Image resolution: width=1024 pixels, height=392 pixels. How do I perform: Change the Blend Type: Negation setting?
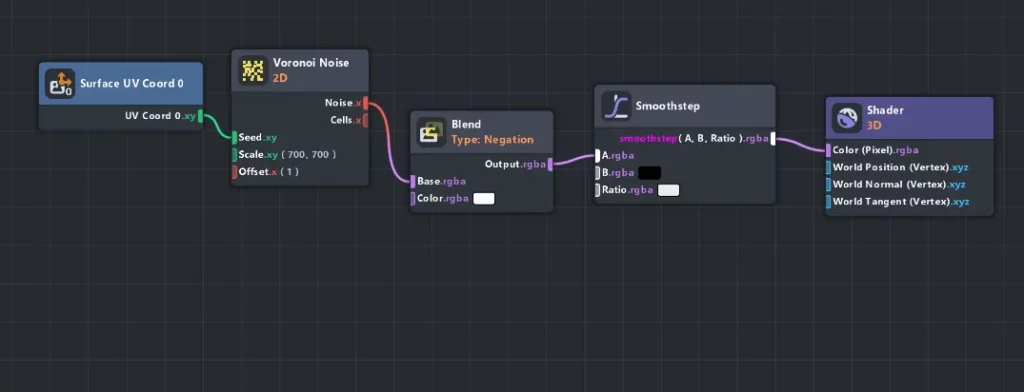coord(492,140)
